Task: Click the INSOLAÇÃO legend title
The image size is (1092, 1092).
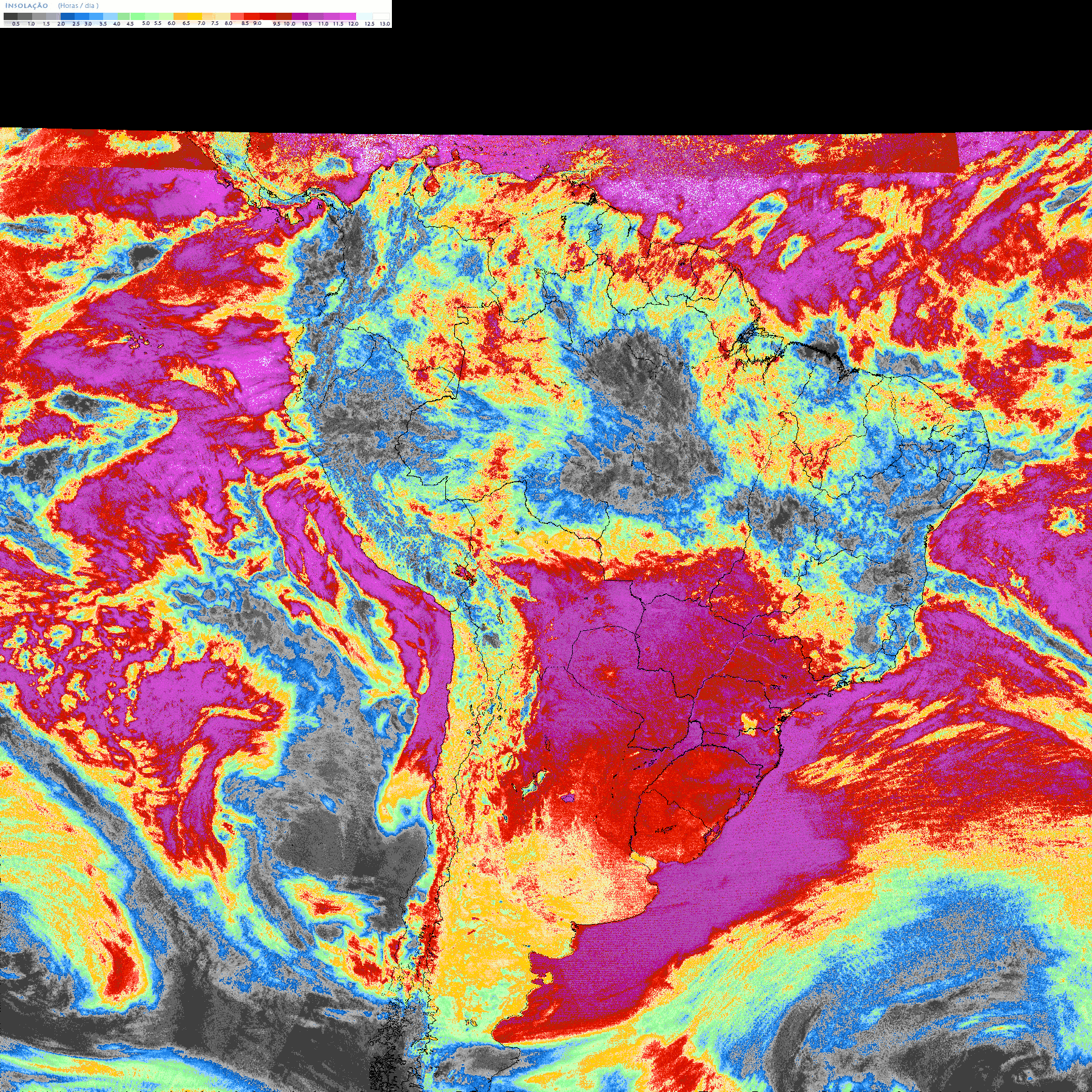Action: (27, 5)
